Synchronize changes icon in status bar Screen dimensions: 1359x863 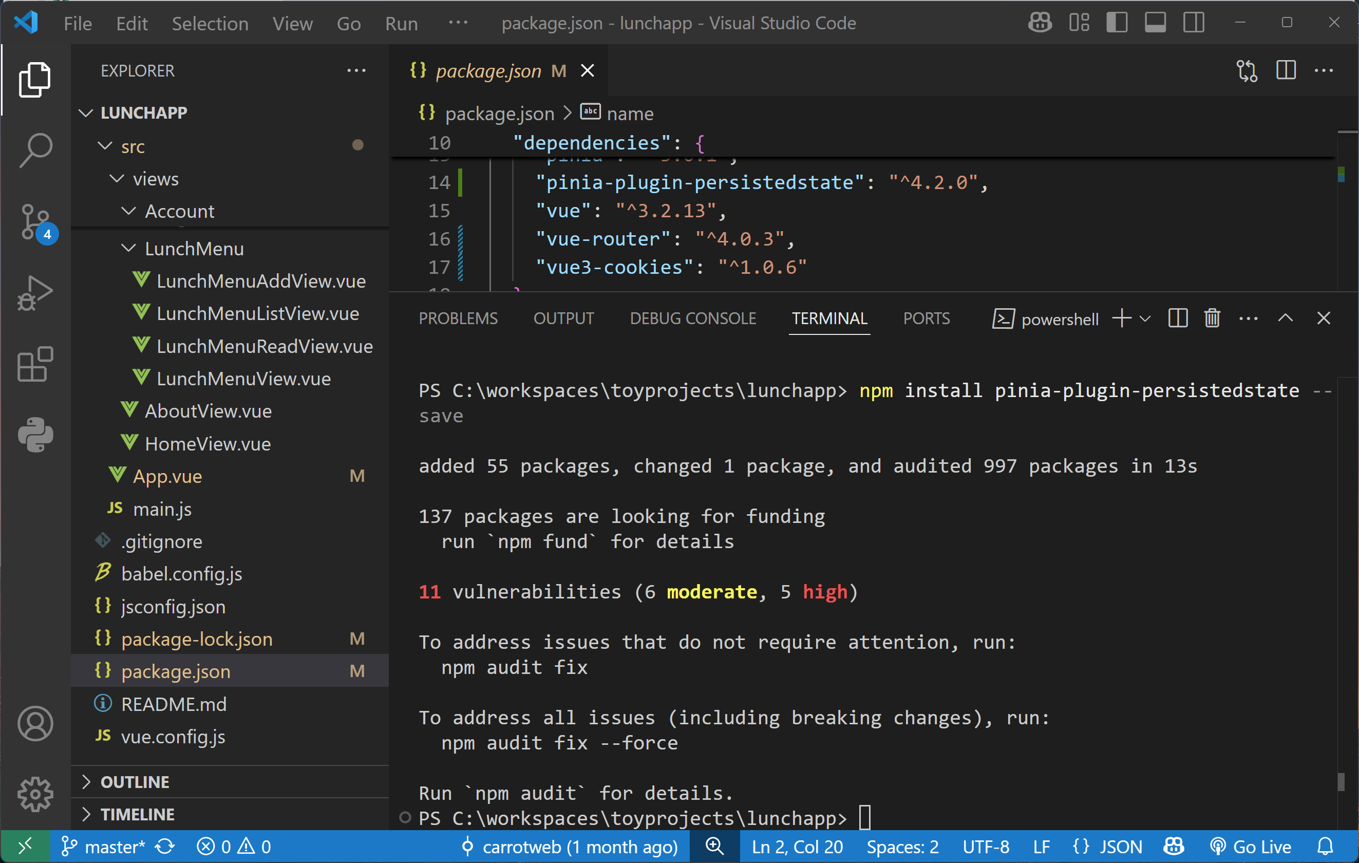(x=165, y=846)
